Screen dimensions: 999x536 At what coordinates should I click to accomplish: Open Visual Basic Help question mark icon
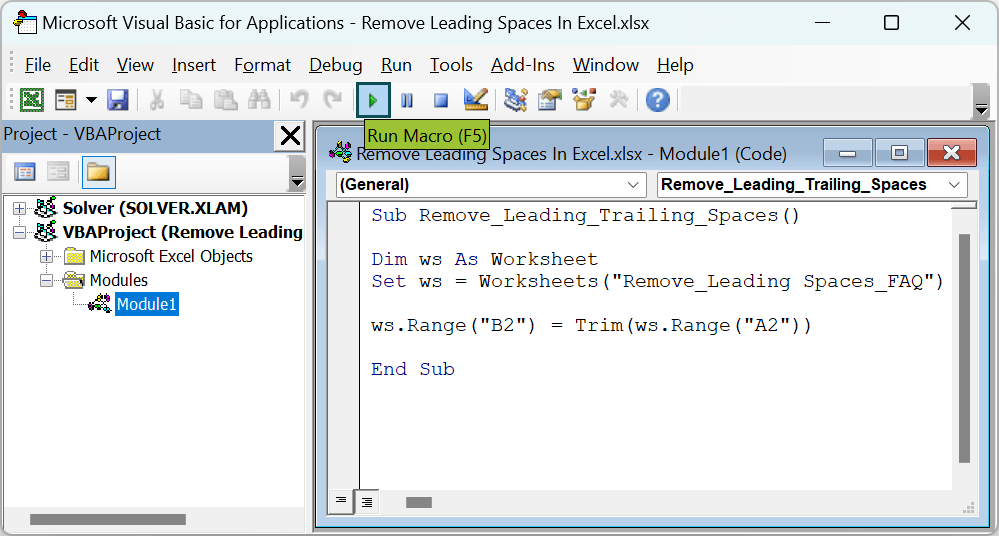pos(658,100)
